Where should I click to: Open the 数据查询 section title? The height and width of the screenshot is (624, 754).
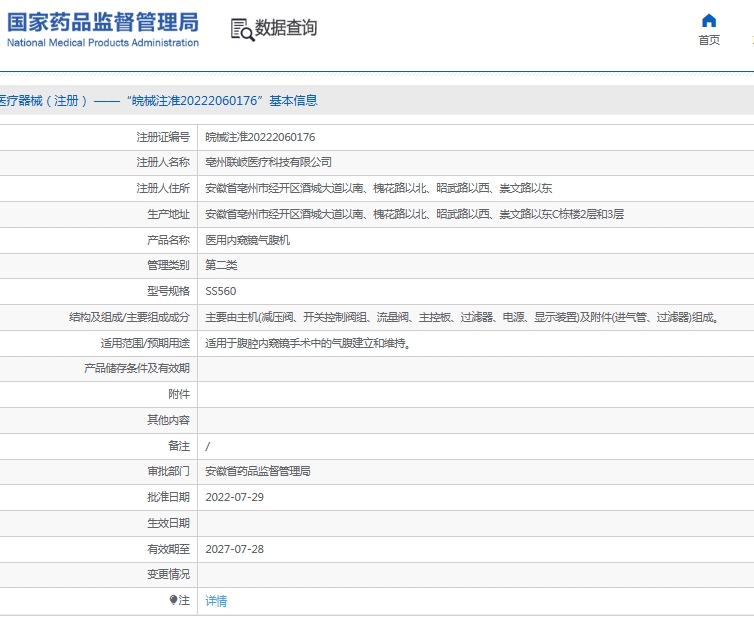pyautogui.click(x=286, y=28)
